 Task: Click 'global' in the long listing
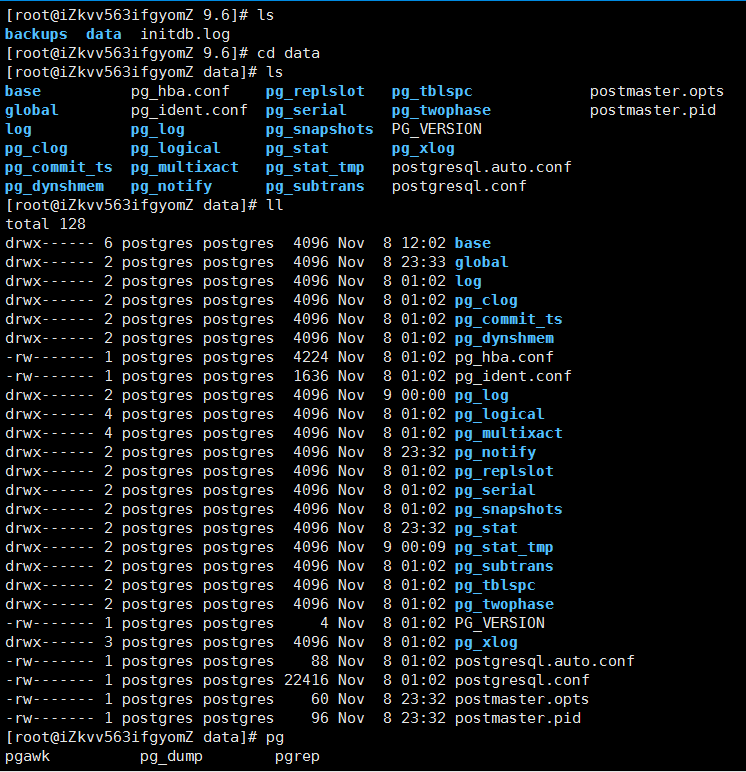482,262
